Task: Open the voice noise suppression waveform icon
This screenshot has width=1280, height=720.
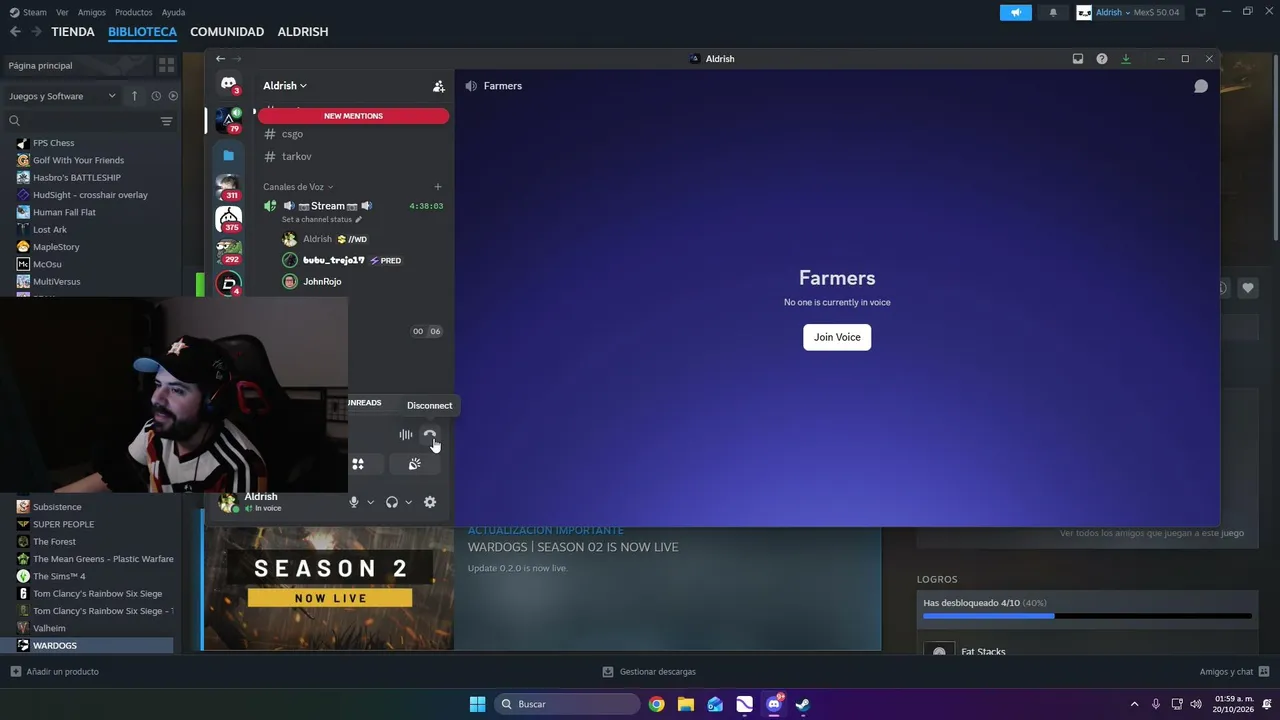Action: click(405, 435)
